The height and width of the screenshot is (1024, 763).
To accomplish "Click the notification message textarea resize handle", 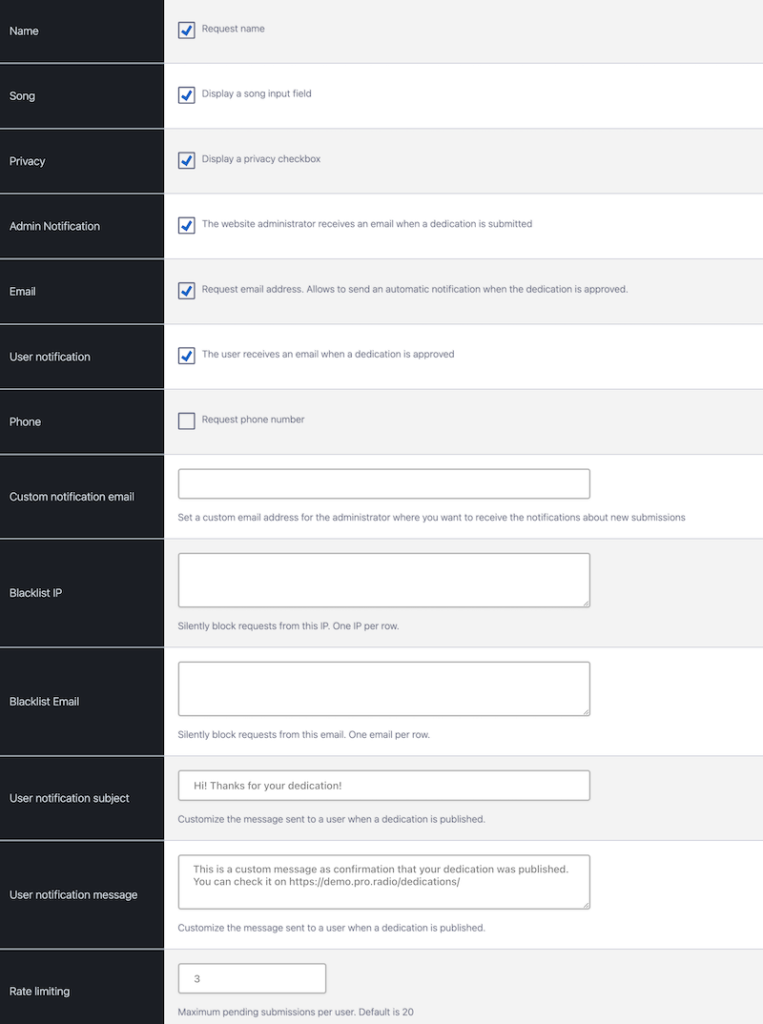I will (x=585, y=904).
